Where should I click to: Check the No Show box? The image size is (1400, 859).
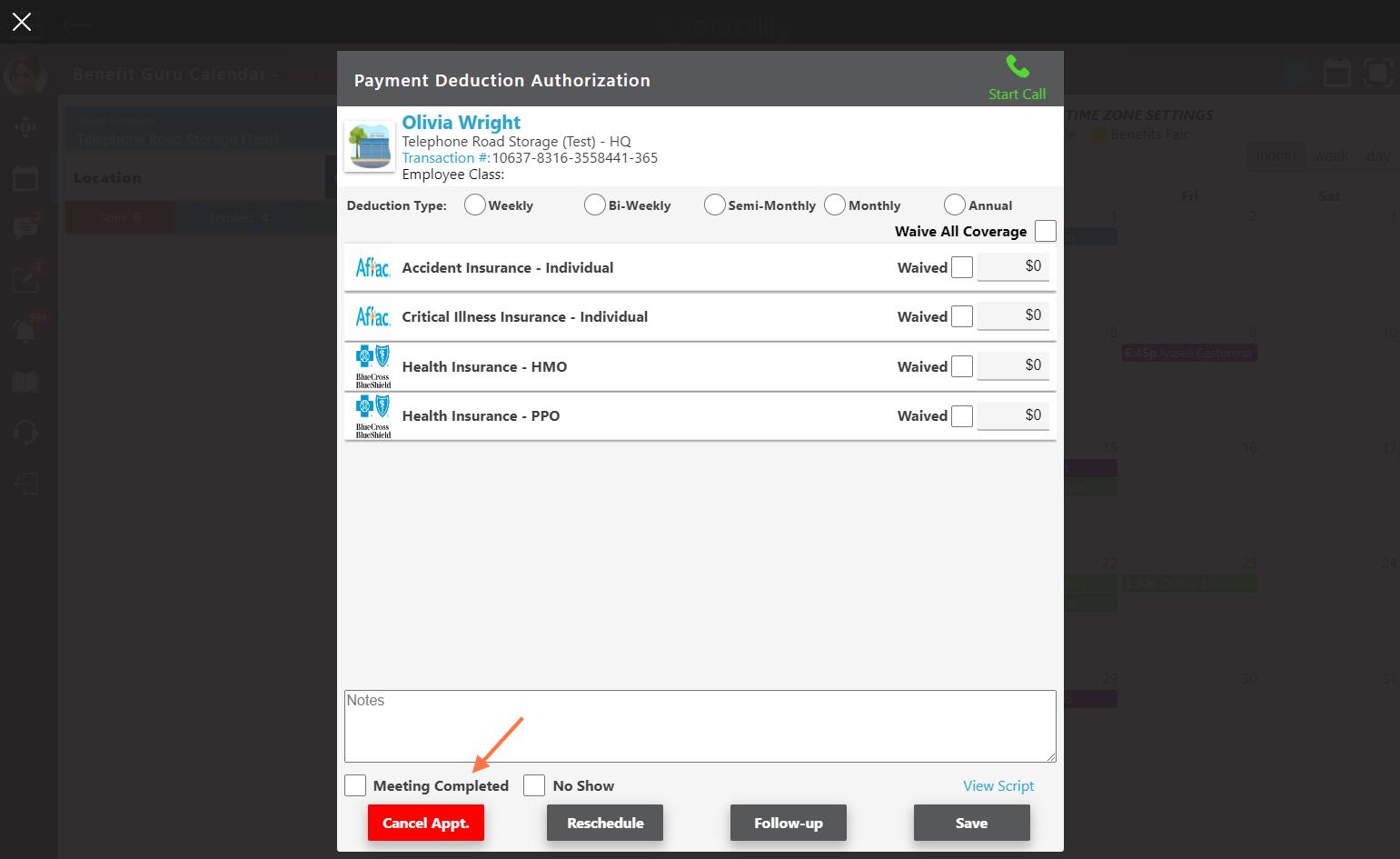pyautogui.click(x=534, y=785)
